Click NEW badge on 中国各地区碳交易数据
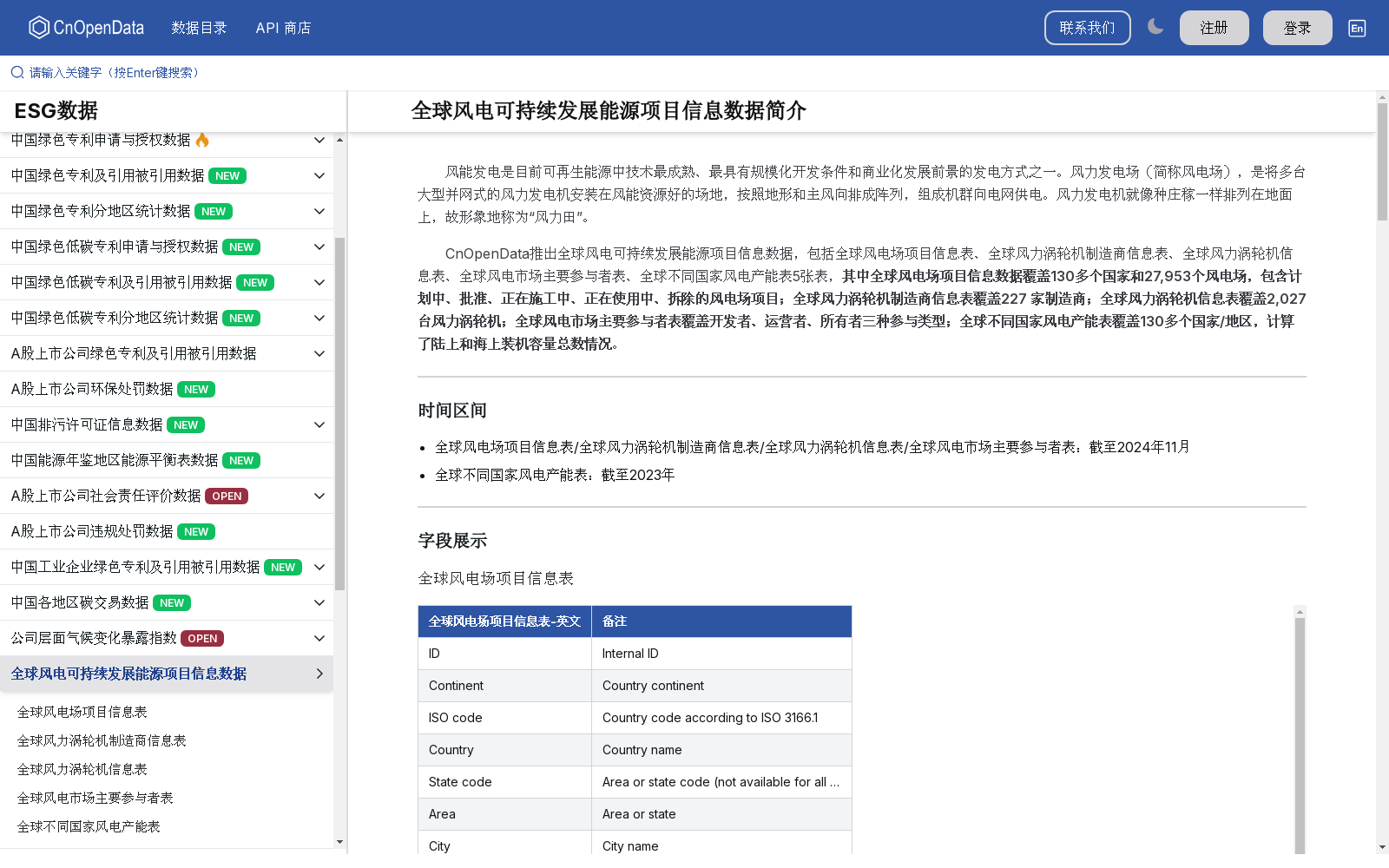The image size is (1389, 868). (172, 602)
